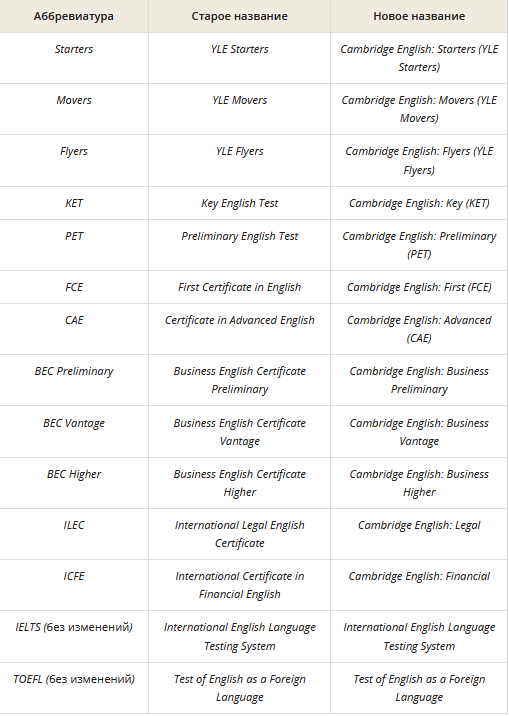
Task: Click the ILEC abbreviation cell
Action: coord(73,534)
